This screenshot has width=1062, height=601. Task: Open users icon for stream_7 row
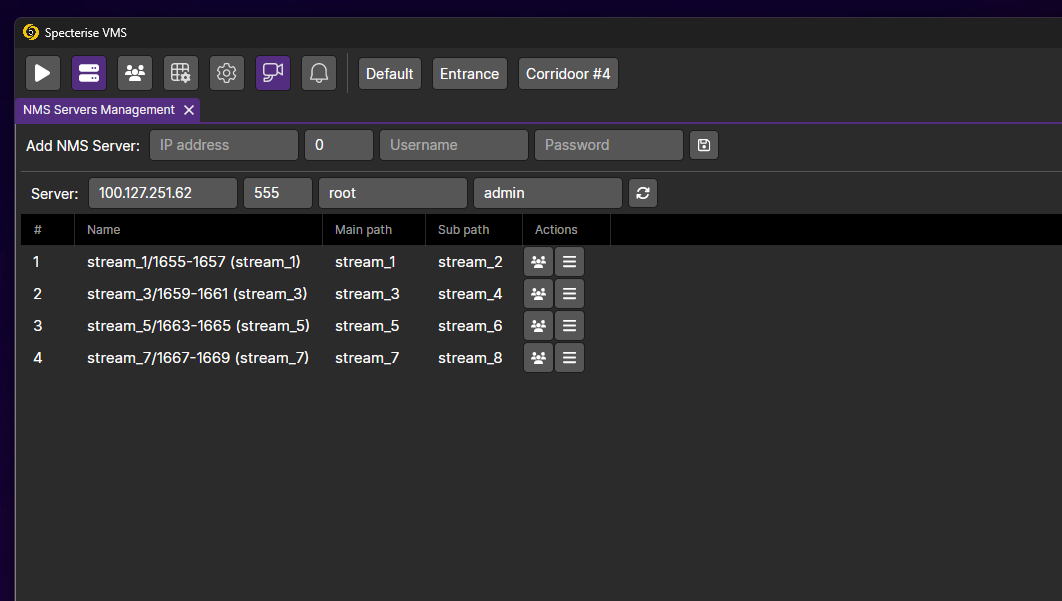(x=538, y=357)
